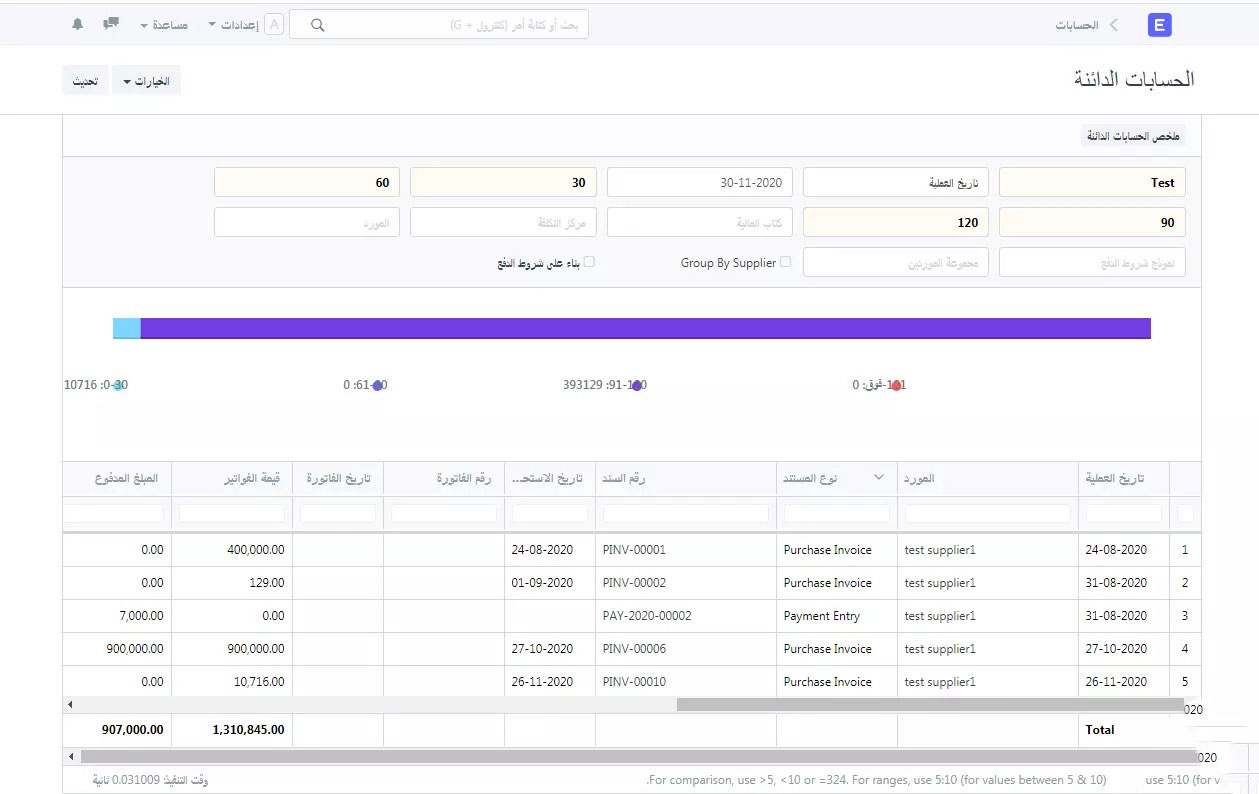The height and width of the screenshot is (794, 1259).
Task: Click the تاريخ العملية column header
Action: coord(1123,478)
